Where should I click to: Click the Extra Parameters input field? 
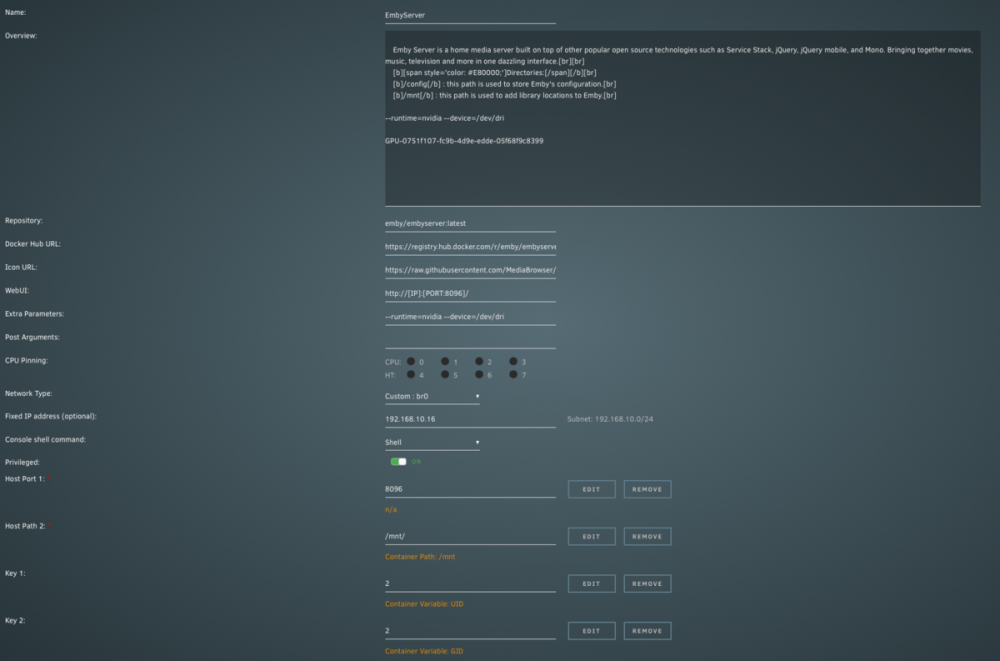click(470, 316)
